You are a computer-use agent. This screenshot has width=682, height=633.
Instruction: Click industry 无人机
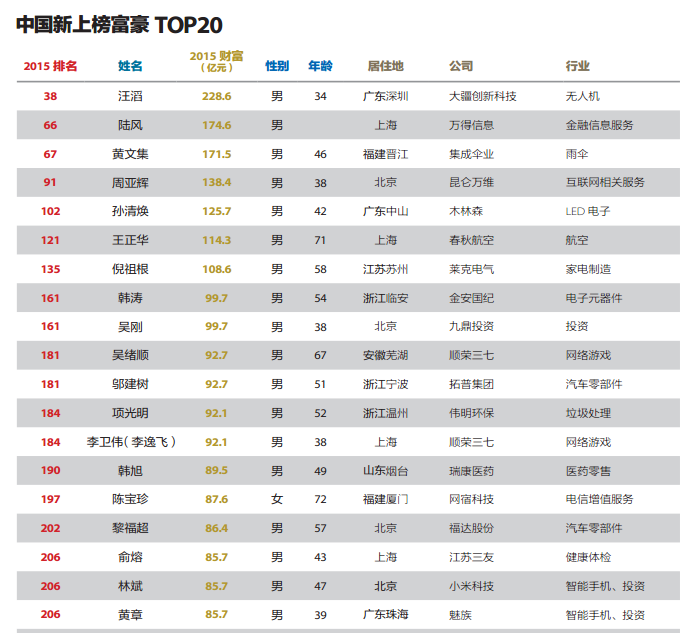(x=582, y=96)
